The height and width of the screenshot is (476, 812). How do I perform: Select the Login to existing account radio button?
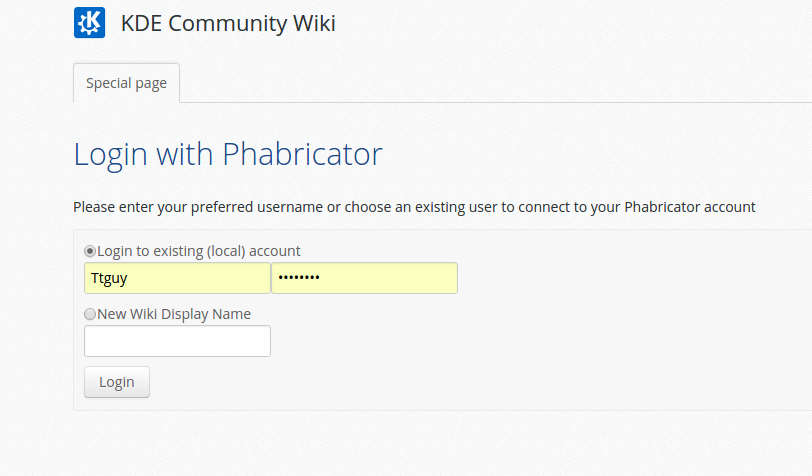[x=90, y=251]
